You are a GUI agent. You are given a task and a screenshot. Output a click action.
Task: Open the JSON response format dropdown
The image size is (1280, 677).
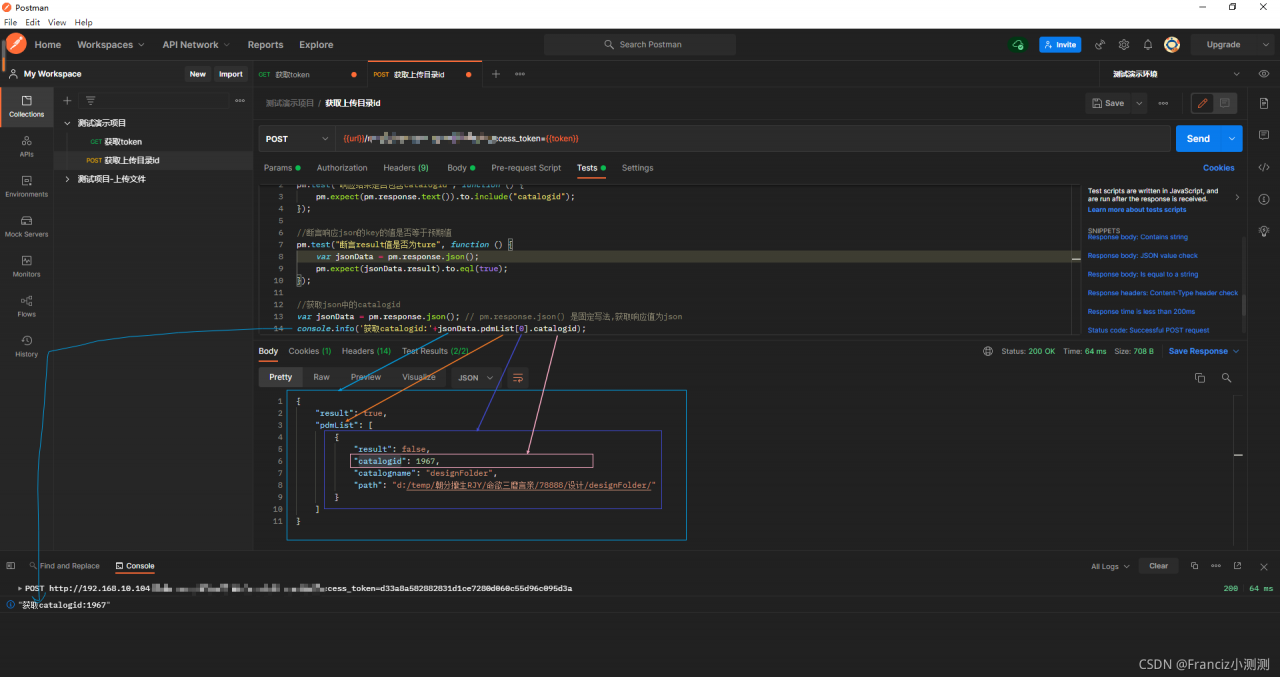475,378
